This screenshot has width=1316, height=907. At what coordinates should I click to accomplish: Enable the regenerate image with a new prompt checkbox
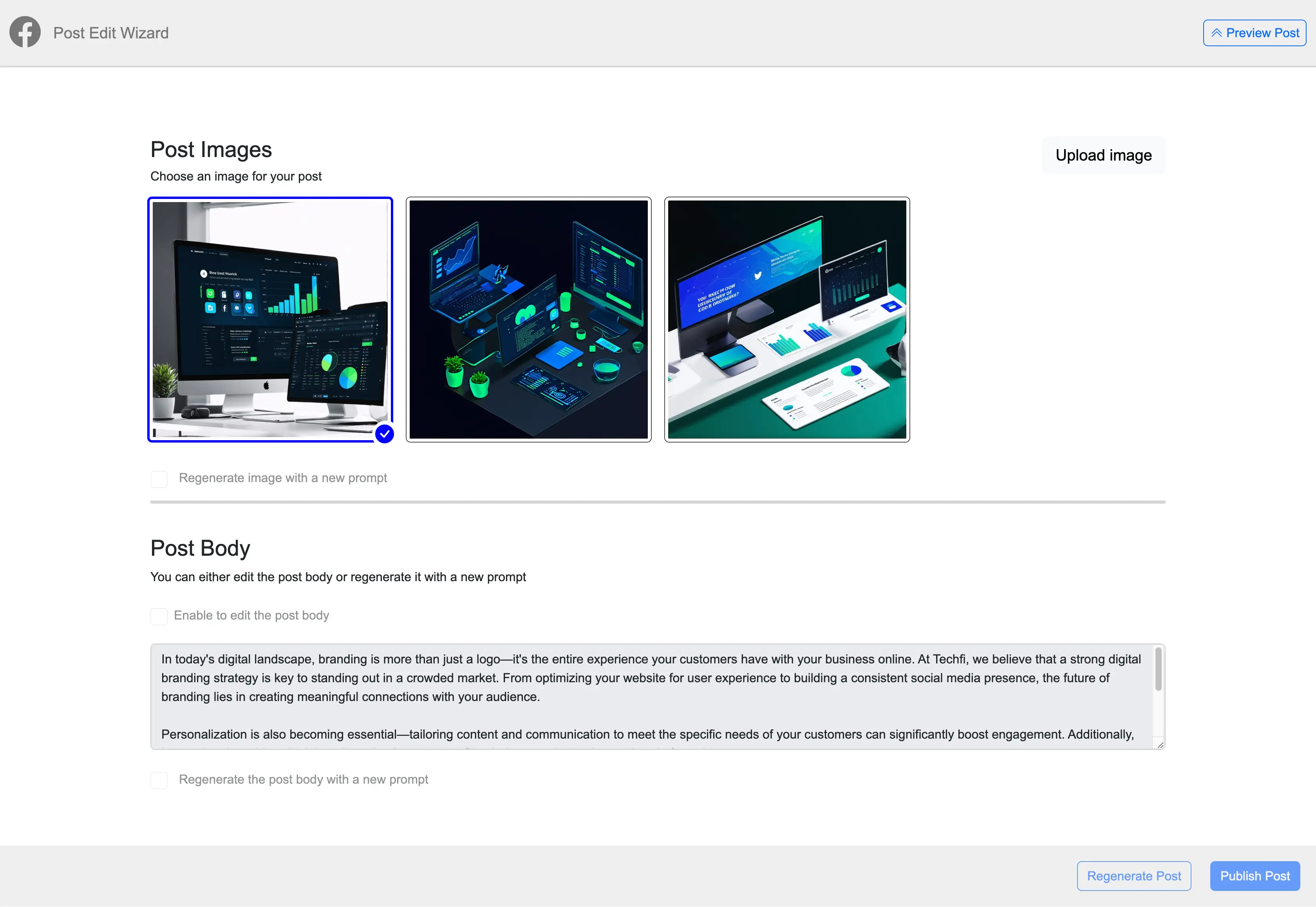coord(159,479)
